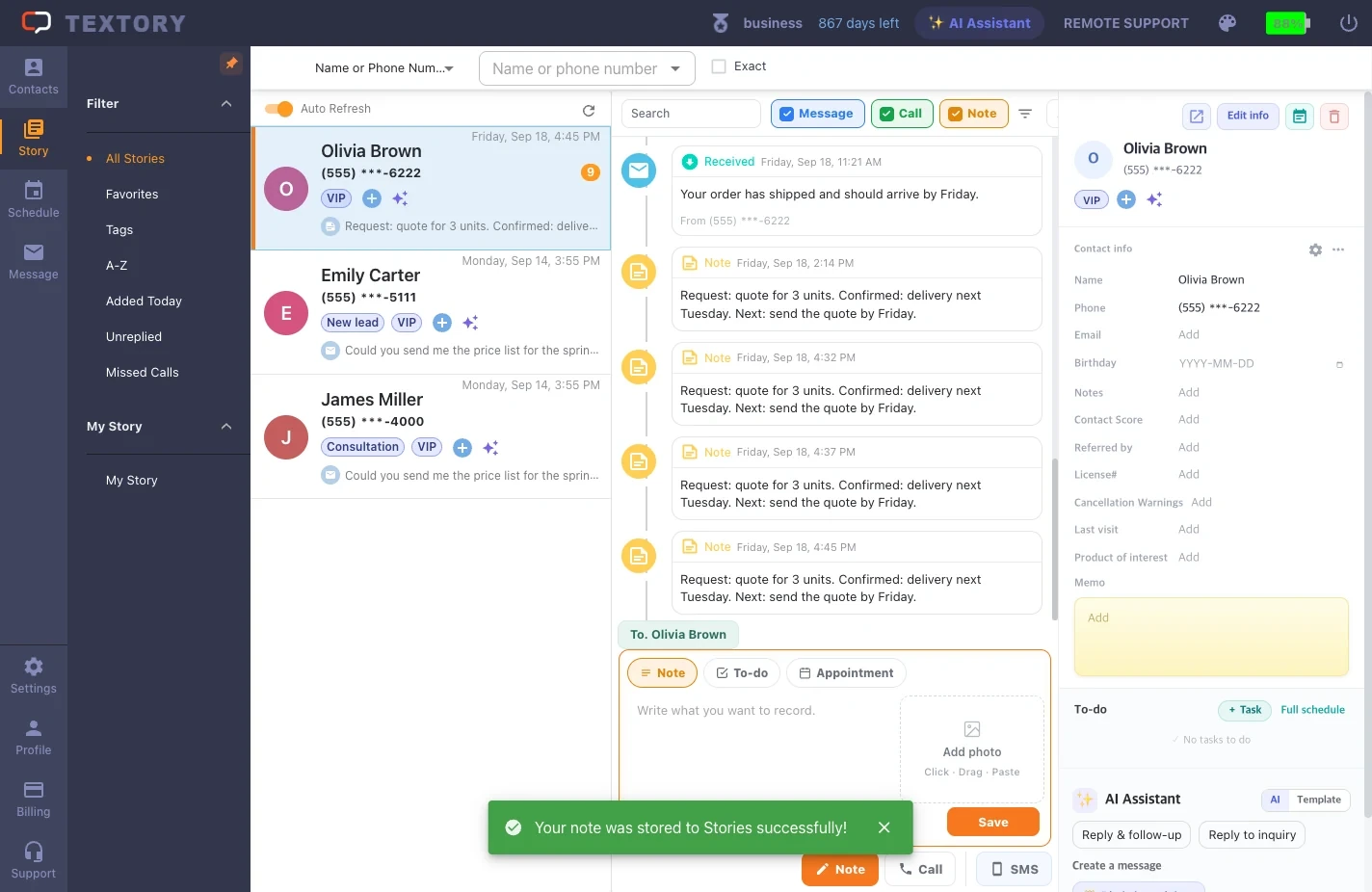Click the open-in-new-window icon beside Edit info
Viewport: 1372px width, 892px height.
pos(1197,116)
